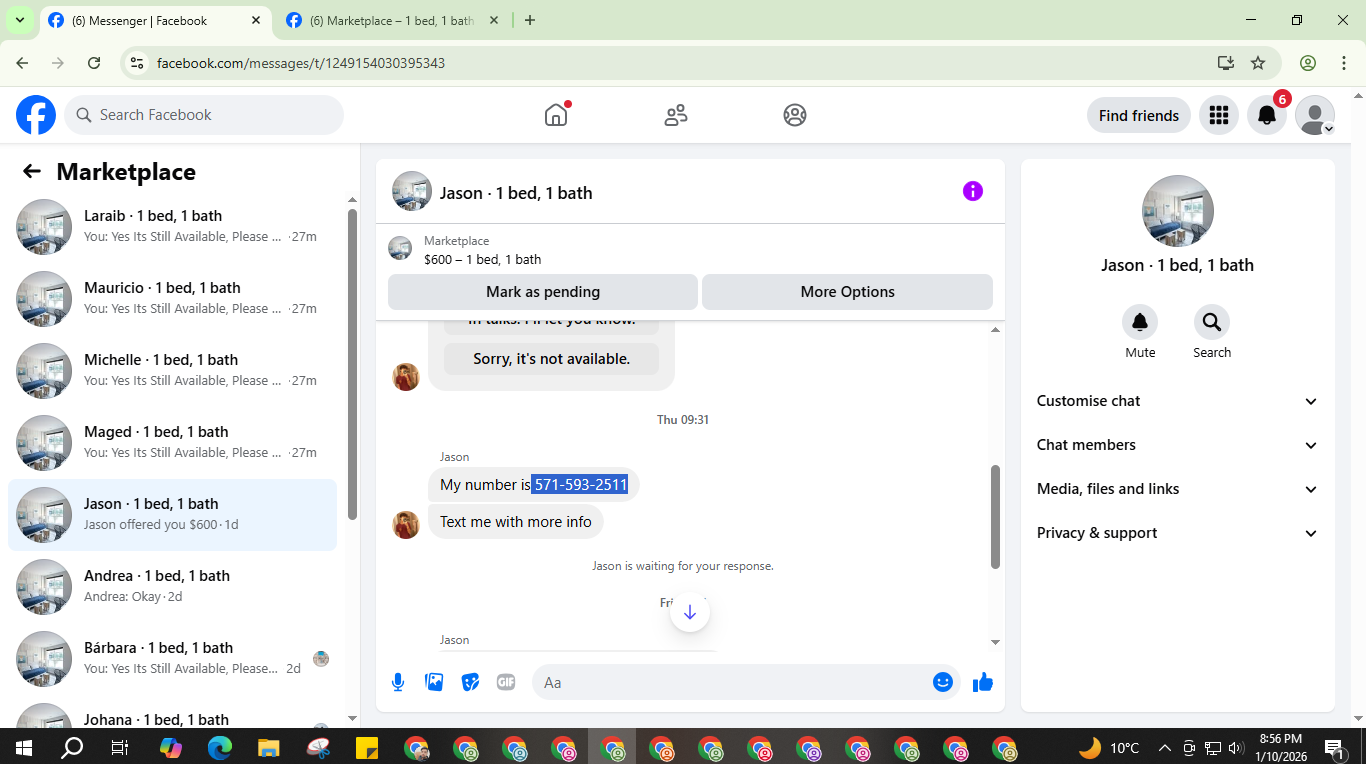Viewport: 1366px width, 764px height.
Task: Select "Sorry, it's not available." quick reply
Action: [x=551, y=359]
